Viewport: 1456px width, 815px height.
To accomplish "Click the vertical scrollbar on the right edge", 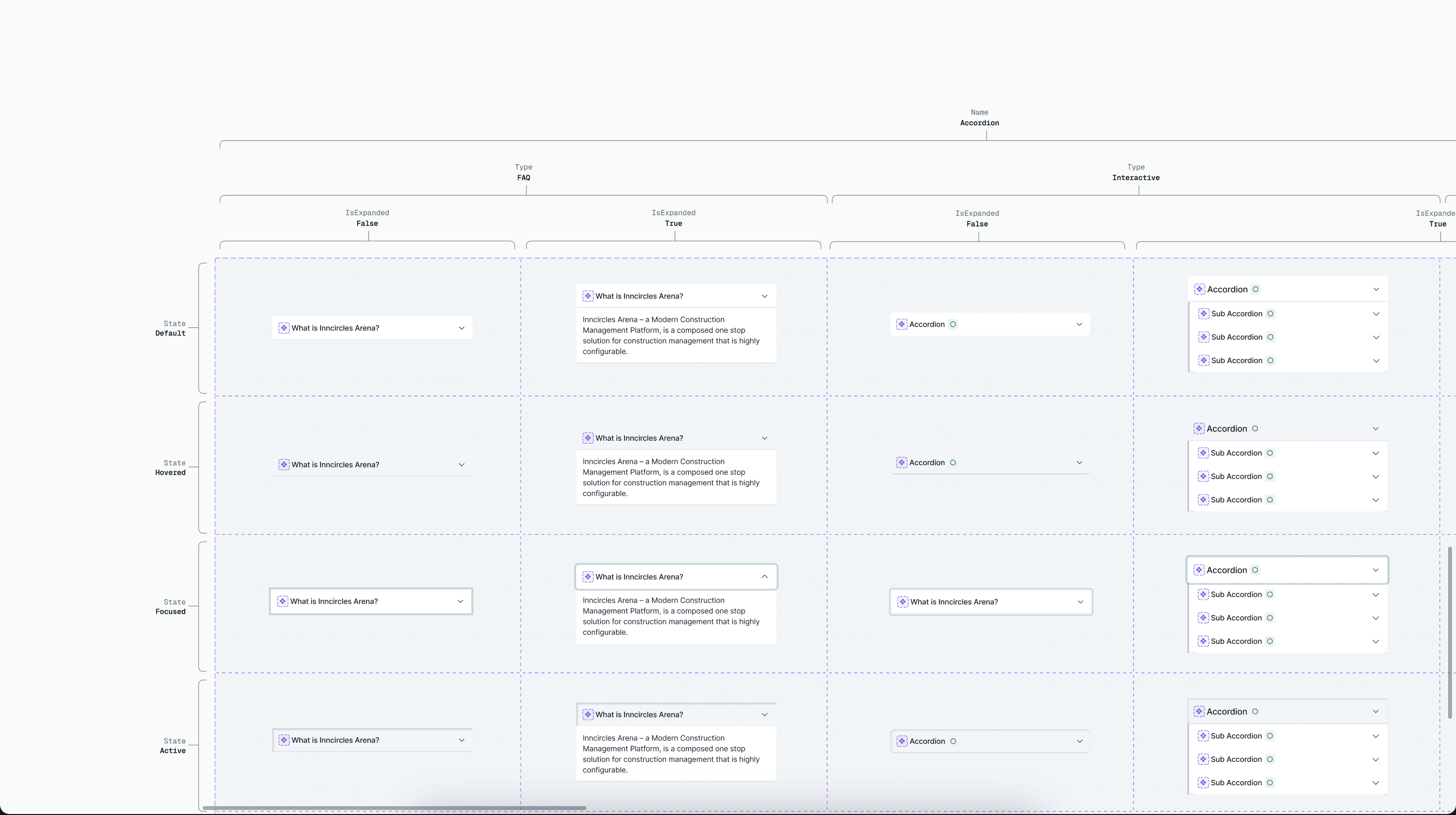I will [x=1450, y=632].
